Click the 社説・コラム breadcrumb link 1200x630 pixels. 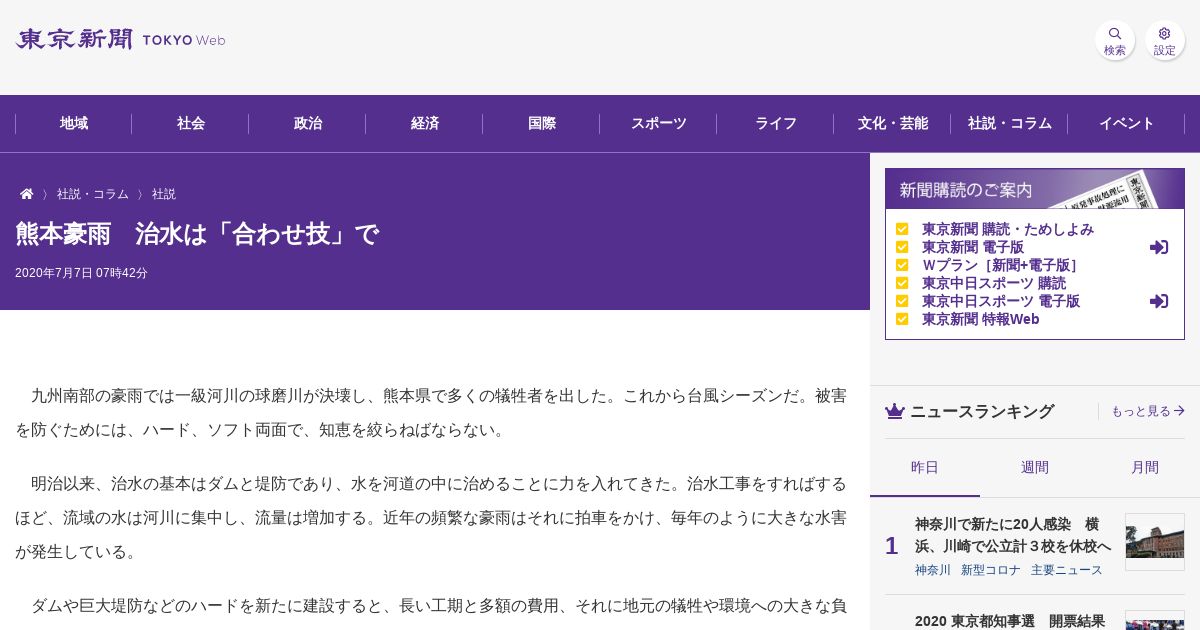[x=93, y=194]
